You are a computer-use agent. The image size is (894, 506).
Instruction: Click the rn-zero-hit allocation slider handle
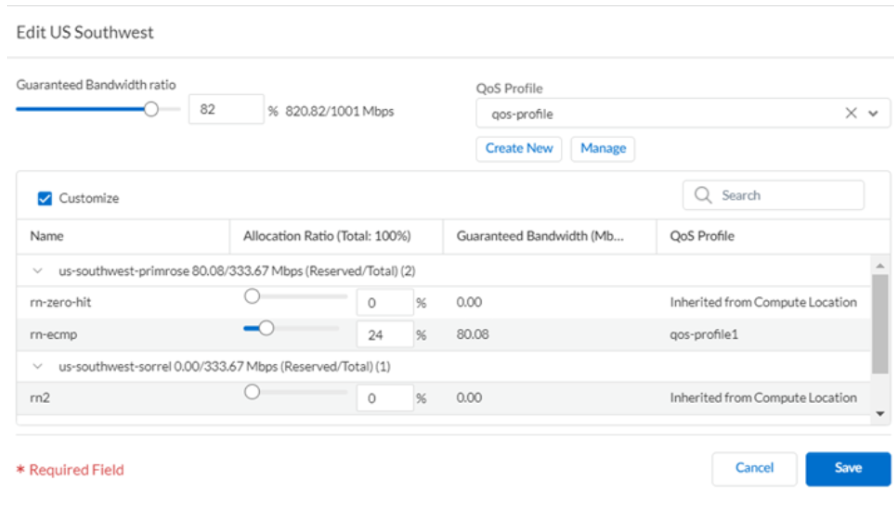tap(252, 296)
